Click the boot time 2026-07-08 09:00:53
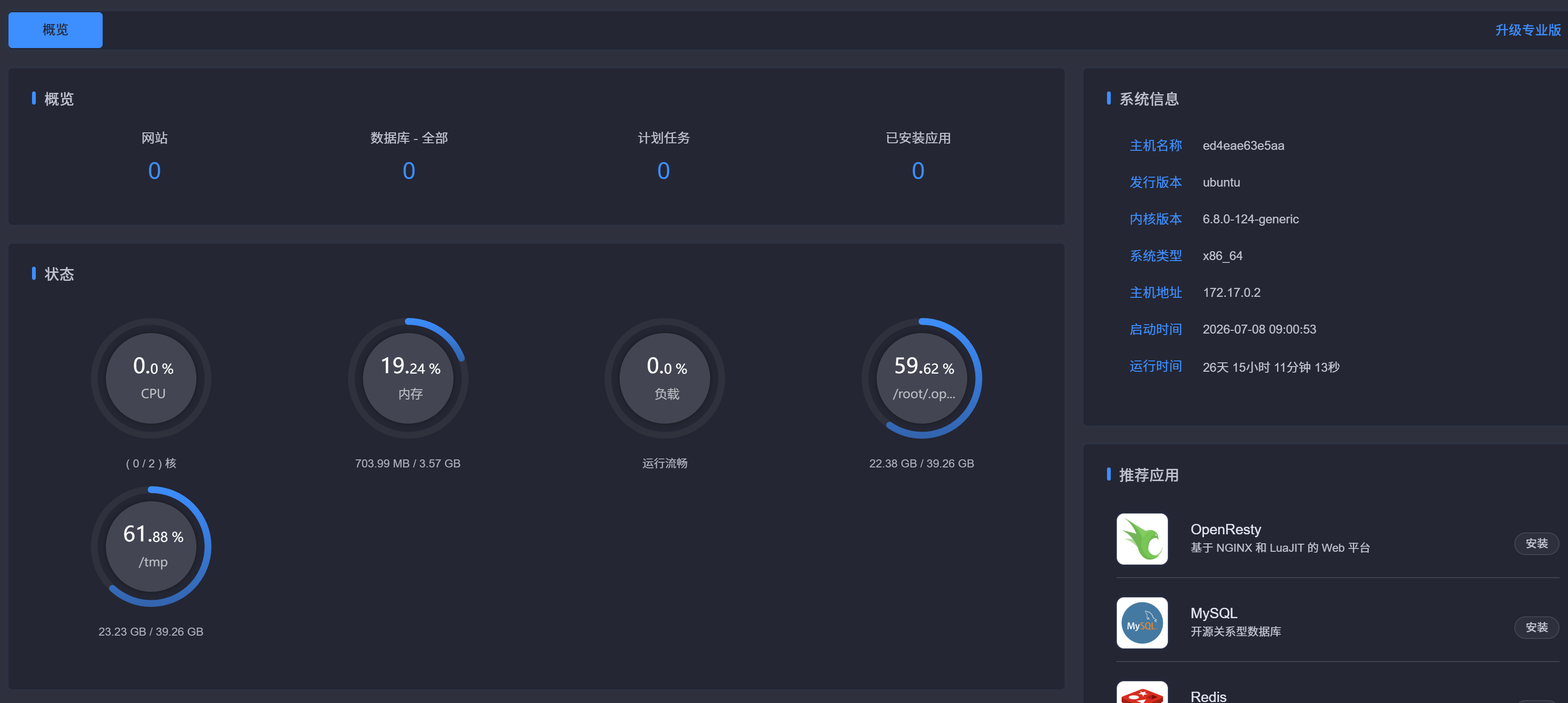Screen dimensions: 1568x703 [1259, 329]
